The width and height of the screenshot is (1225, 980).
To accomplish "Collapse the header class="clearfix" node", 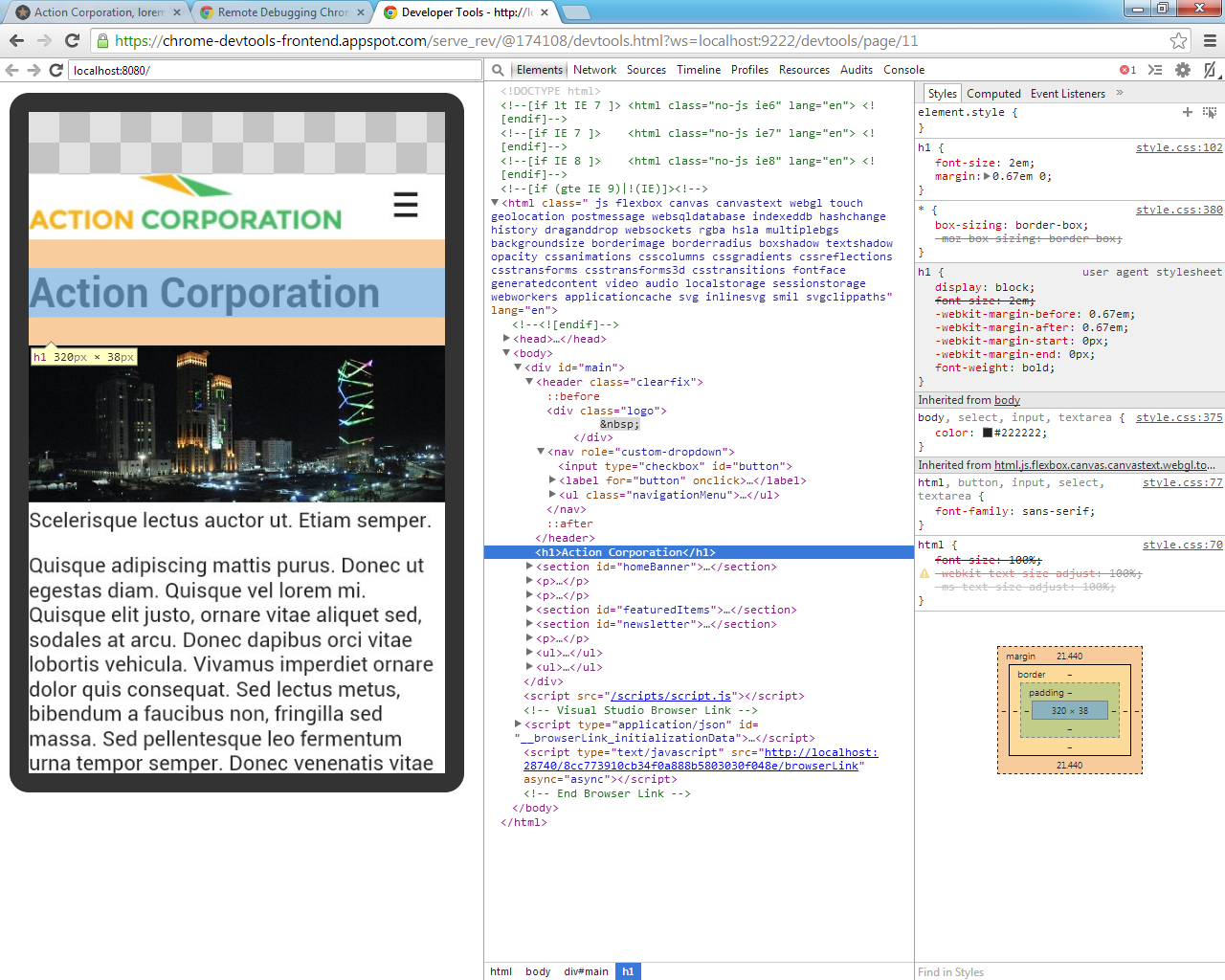I will coord(529,382).
